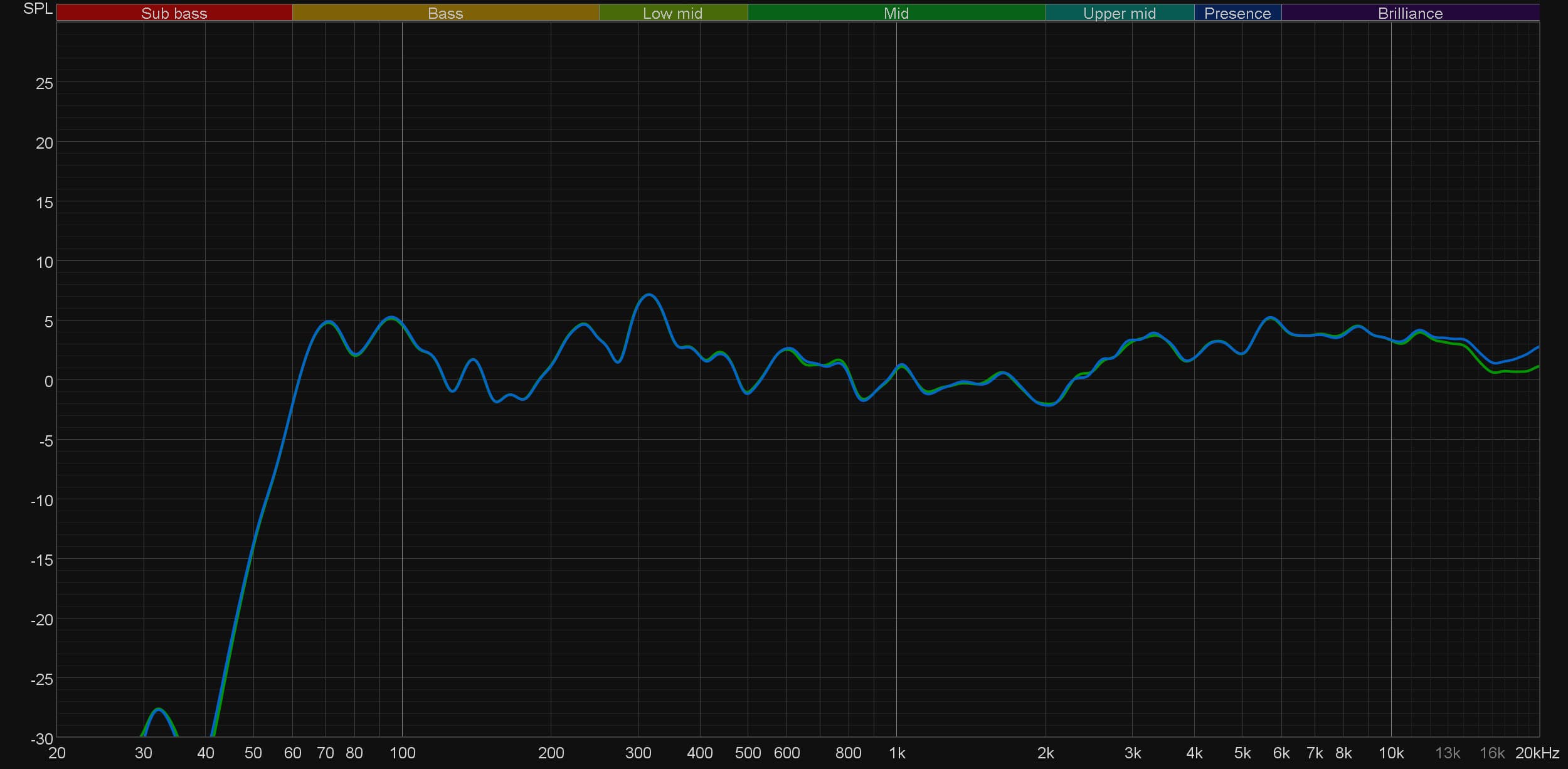Click the 1k frequency axis label
The image size is (1568, 769).
click(897, 753)
